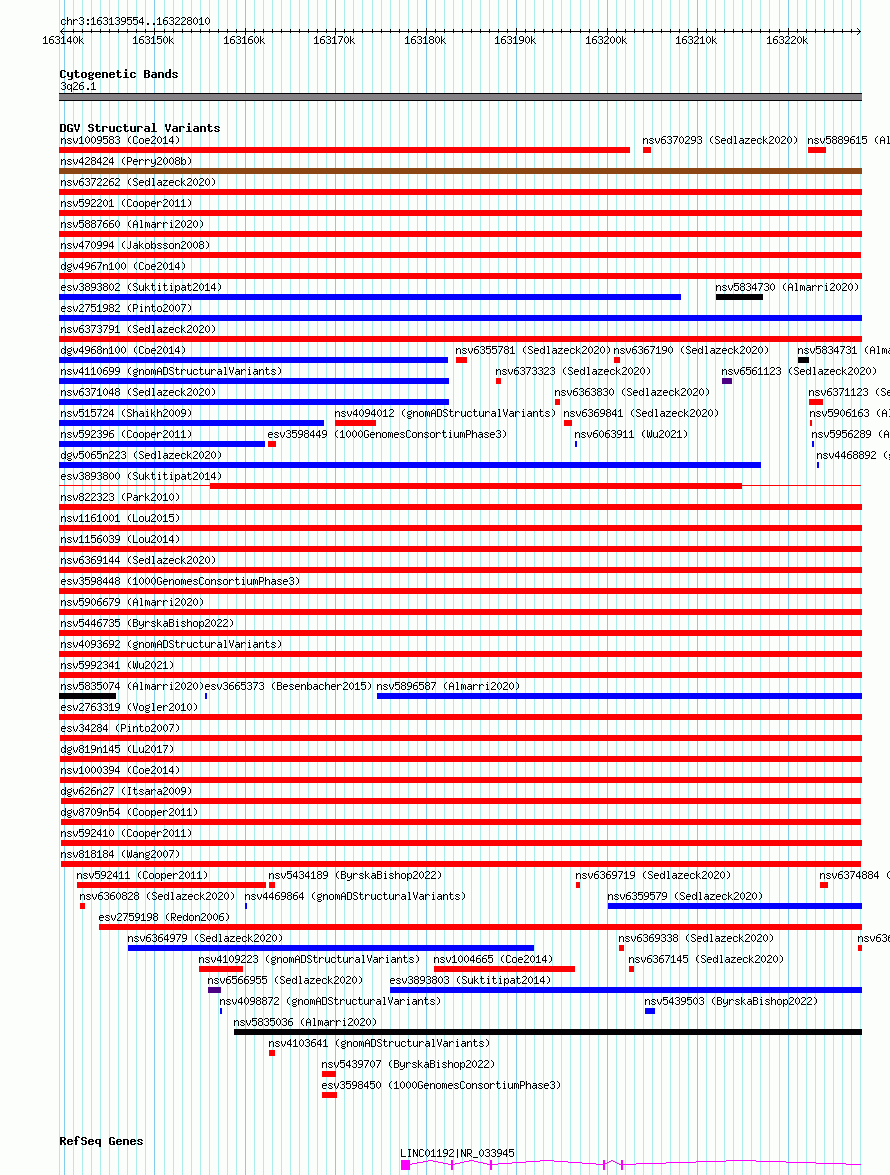Select esv2763319 (Vogler2010) label
This screenshot has height=1175, width=890.
(x=129, y=707)
